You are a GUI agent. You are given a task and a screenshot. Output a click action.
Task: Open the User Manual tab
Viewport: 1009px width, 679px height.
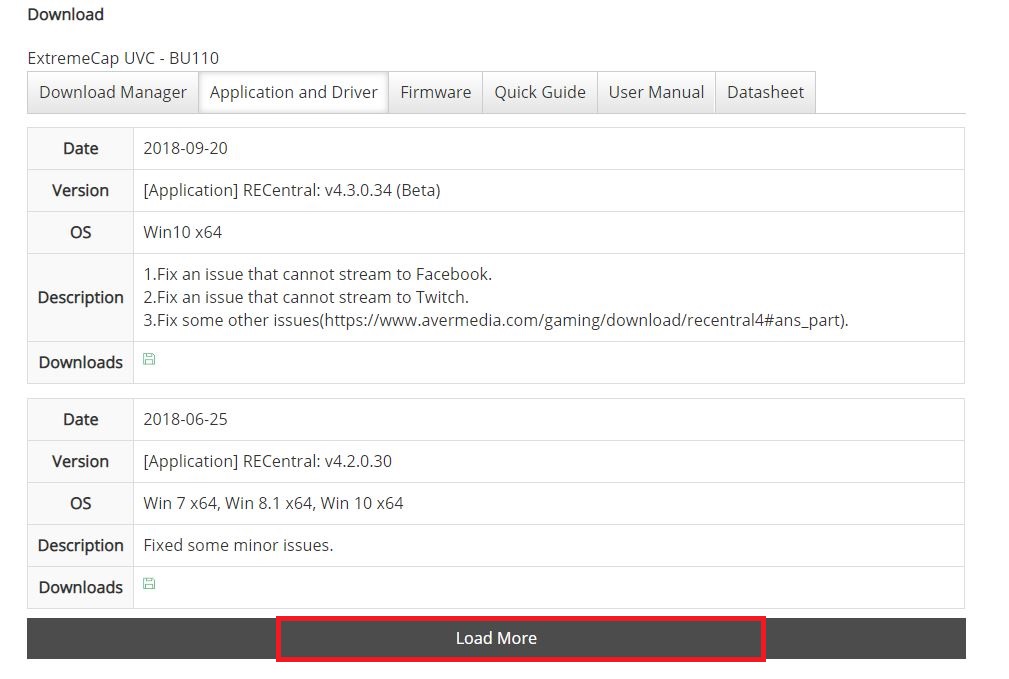click(x=656, y=92)
